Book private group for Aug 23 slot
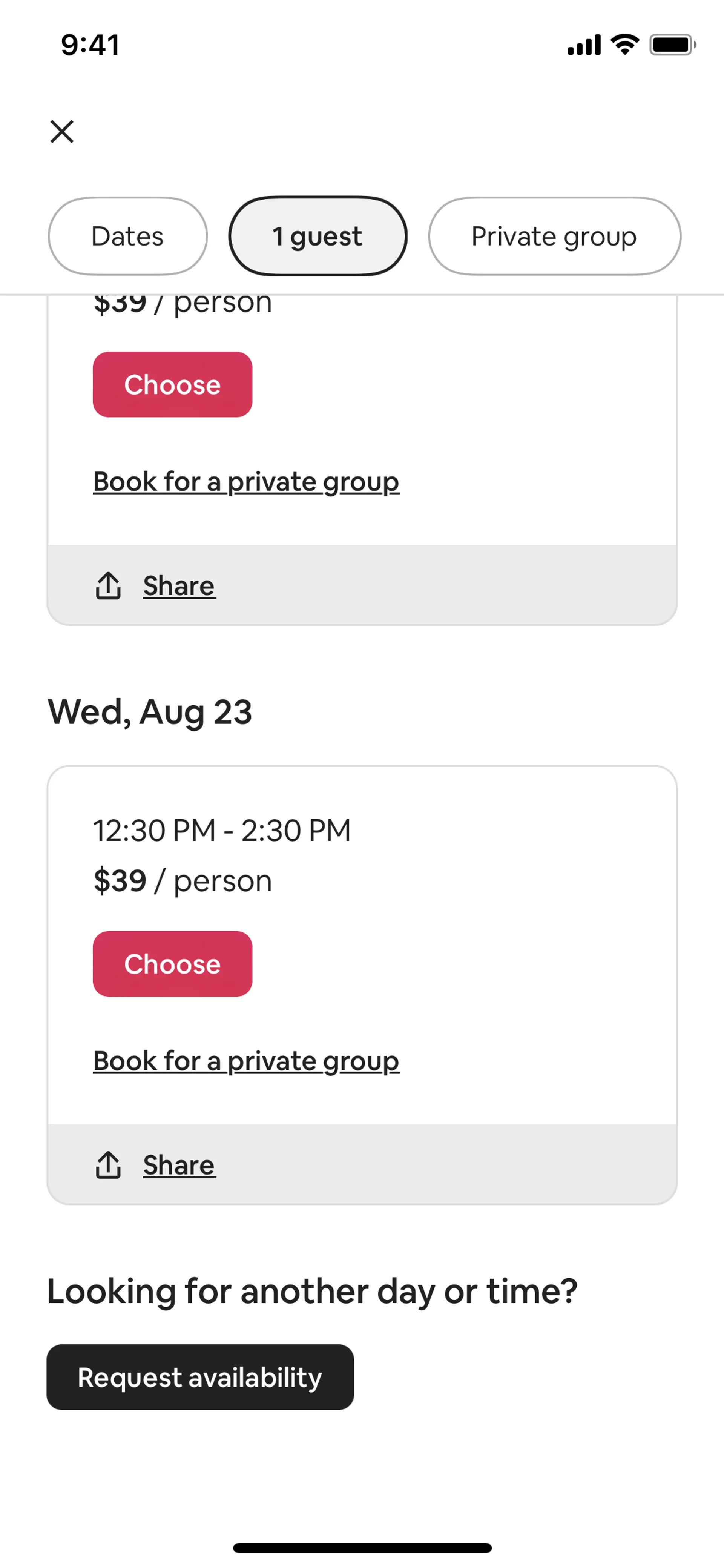Screen dimensions: 724x1568 click(246, 1061)
